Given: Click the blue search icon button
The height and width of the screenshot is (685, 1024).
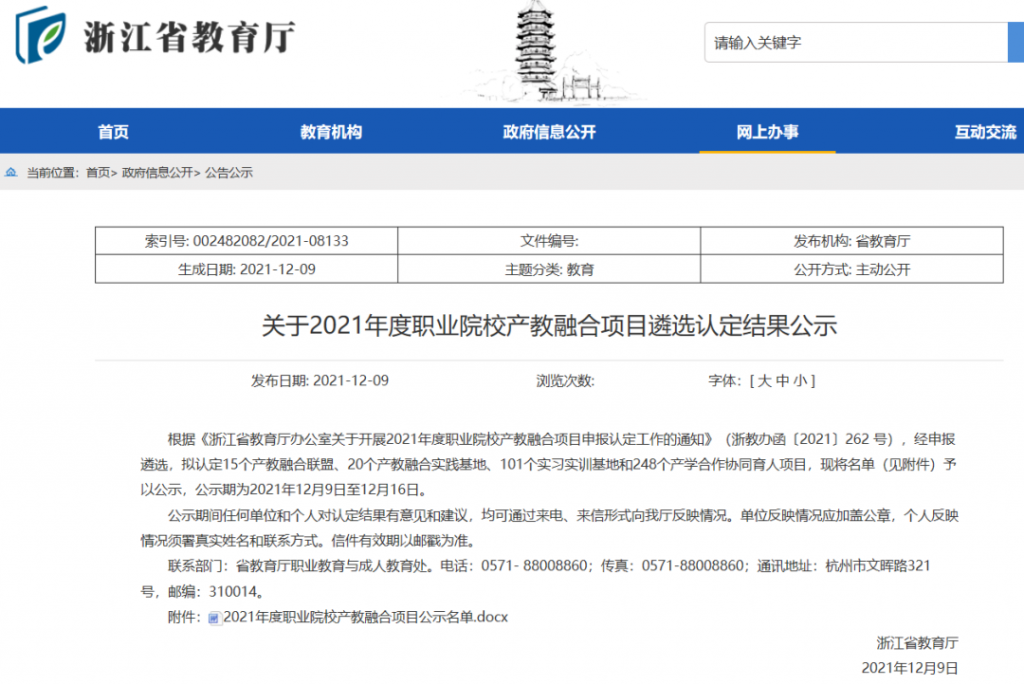Looking at the screenshot, I should pos(1017,42).
